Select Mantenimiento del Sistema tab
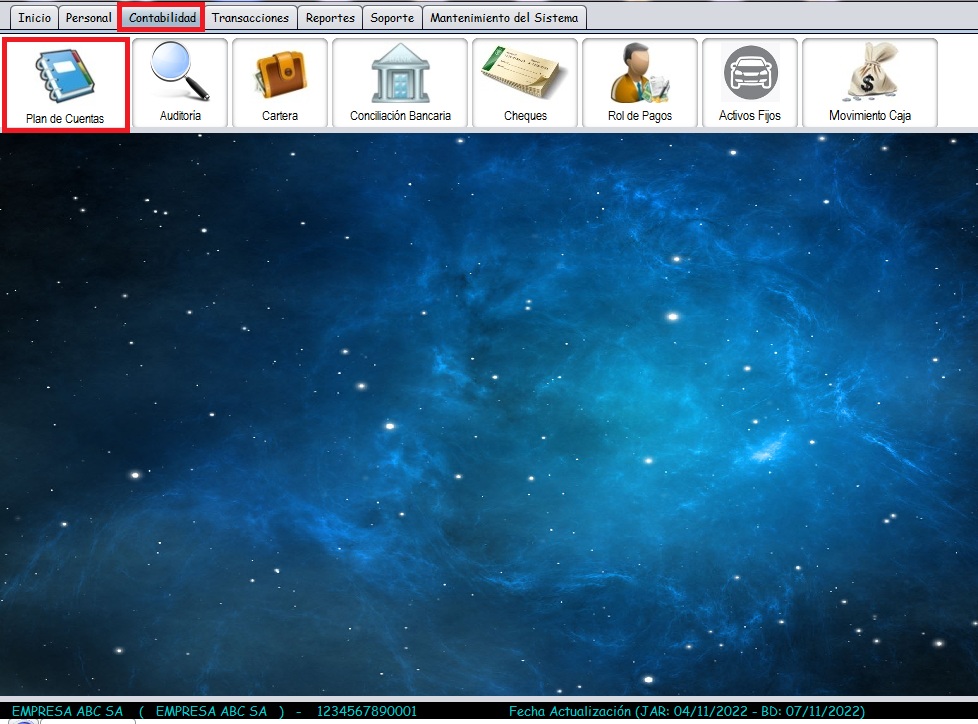The width and height of the screenshot is (978, 724). (504, 18)
